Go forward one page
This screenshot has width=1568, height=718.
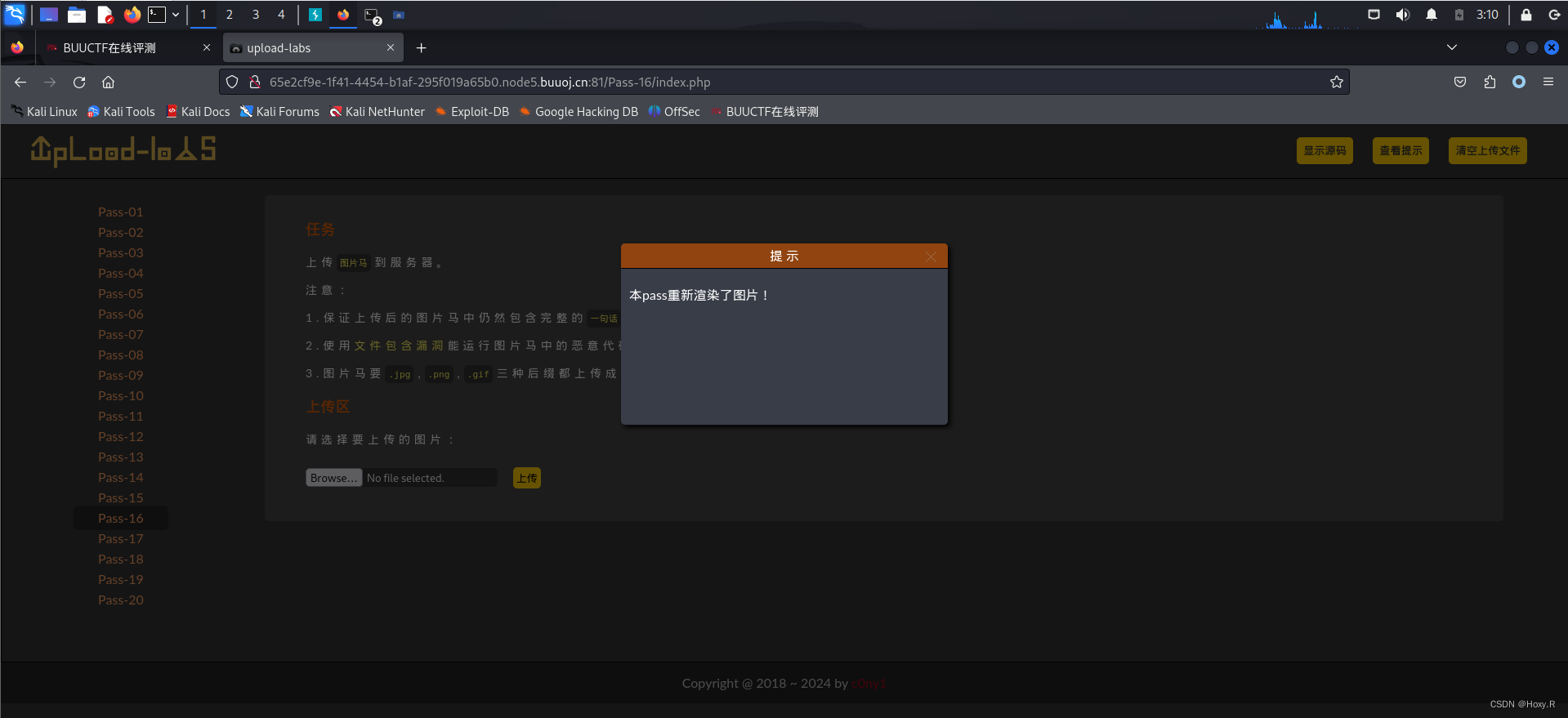pos(50,82)
